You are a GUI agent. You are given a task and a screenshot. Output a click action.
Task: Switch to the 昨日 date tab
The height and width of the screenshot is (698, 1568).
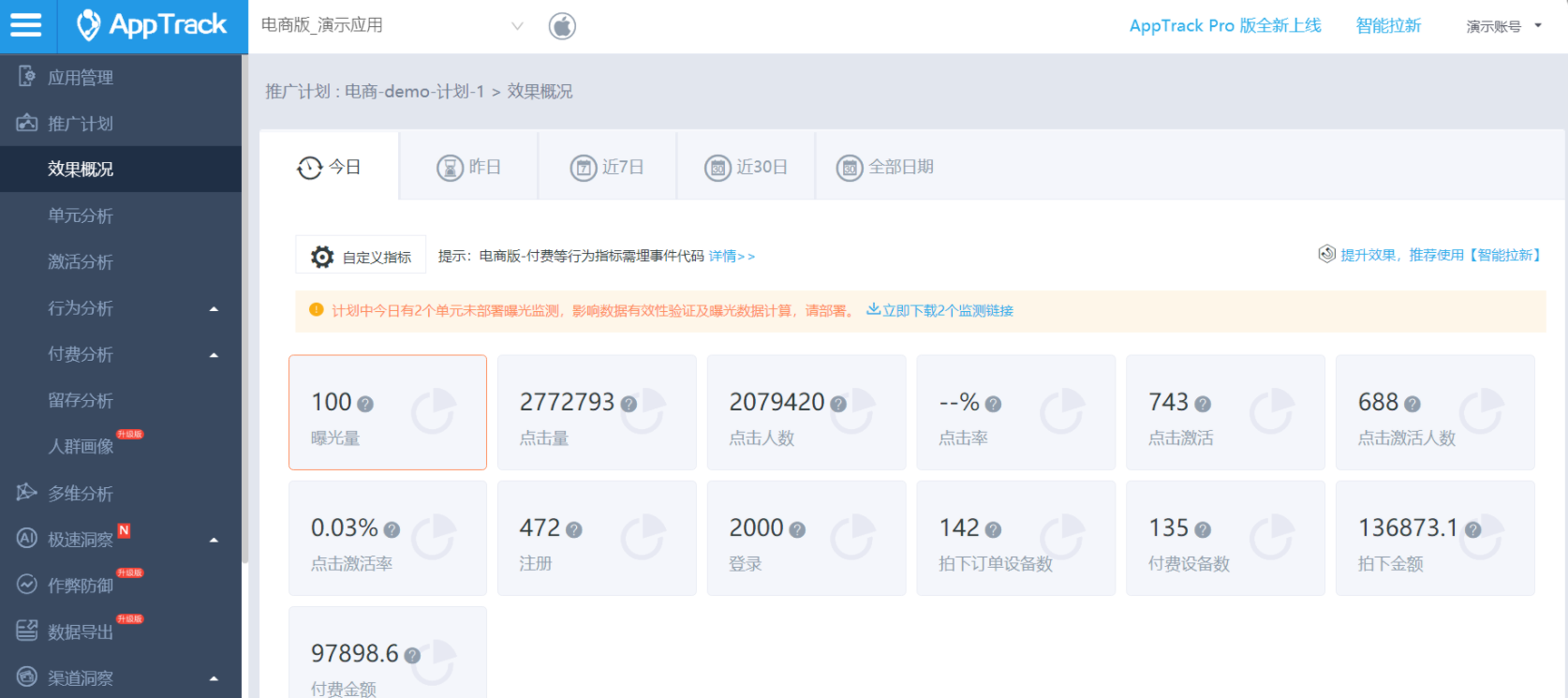point(469,167)
